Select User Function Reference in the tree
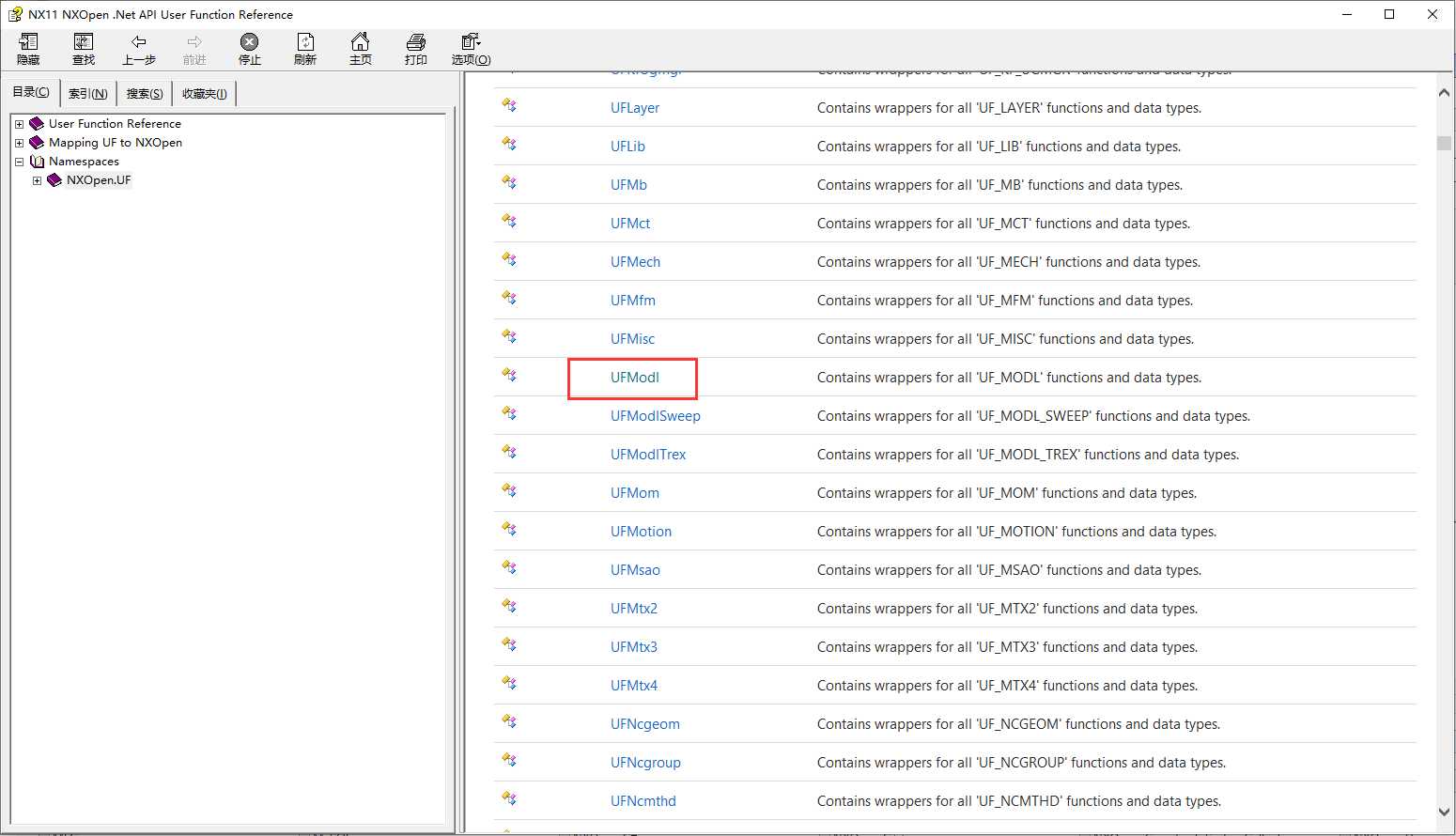 pyautogui.click(x=115, y=123)
